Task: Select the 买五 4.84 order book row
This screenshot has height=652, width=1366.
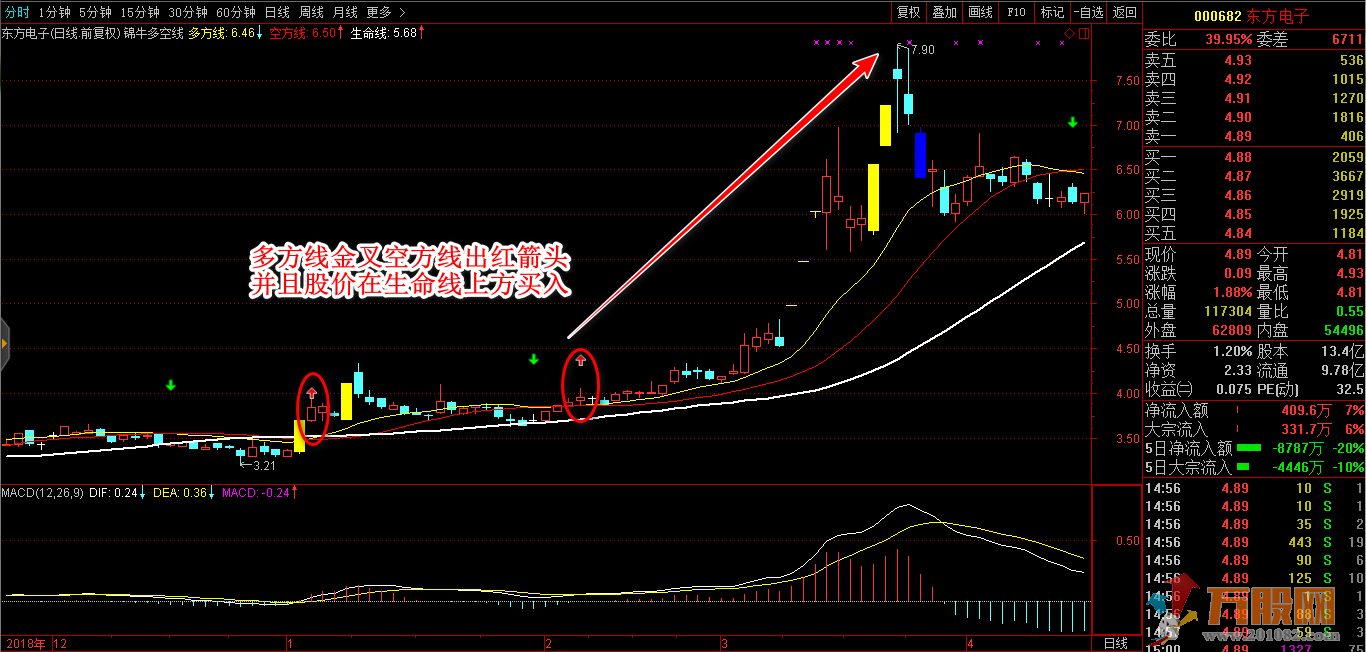Action: pyautogui.click(x=1254, y=233)
